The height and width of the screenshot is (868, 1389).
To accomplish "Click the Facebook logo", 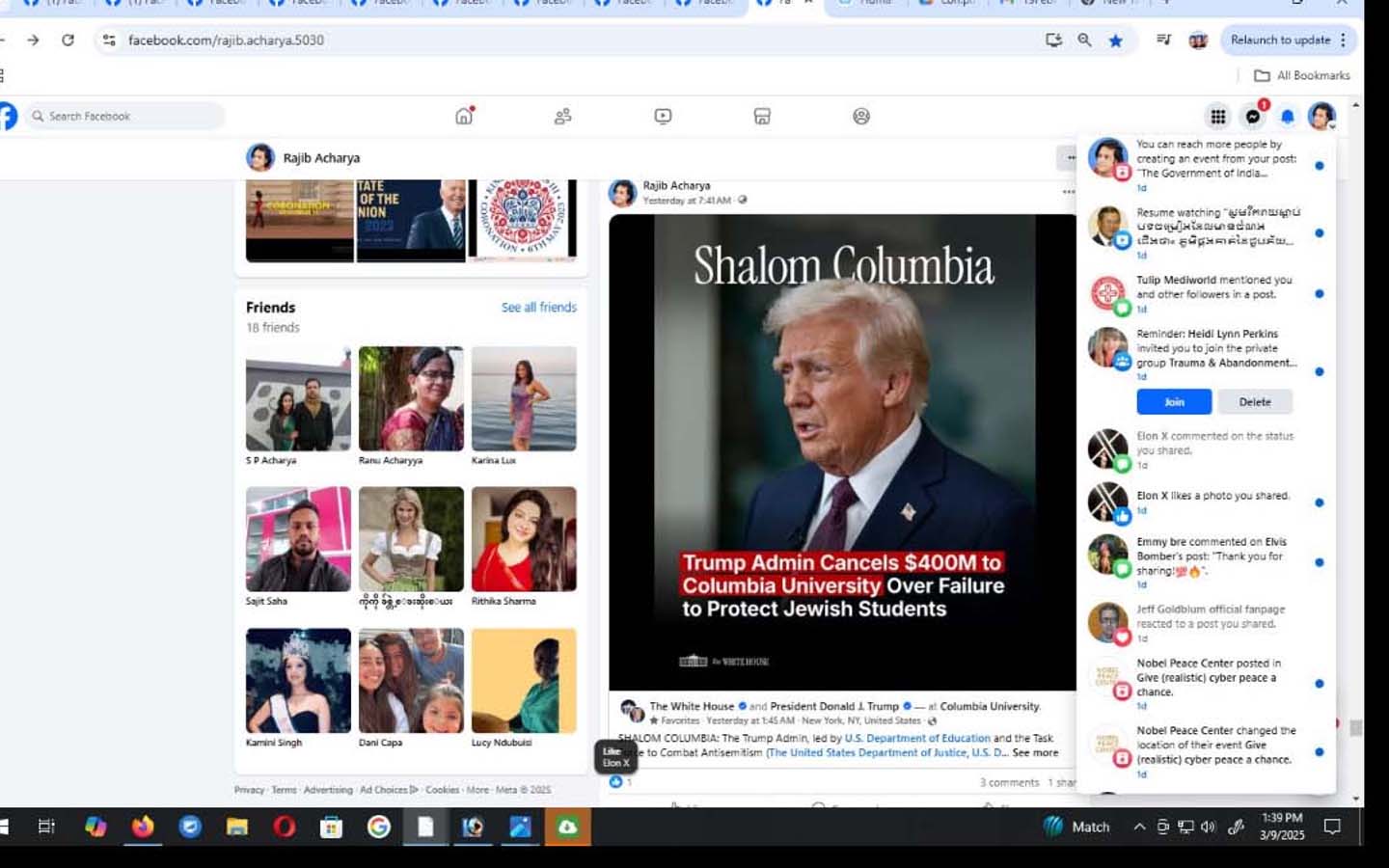I will (8, 116).
